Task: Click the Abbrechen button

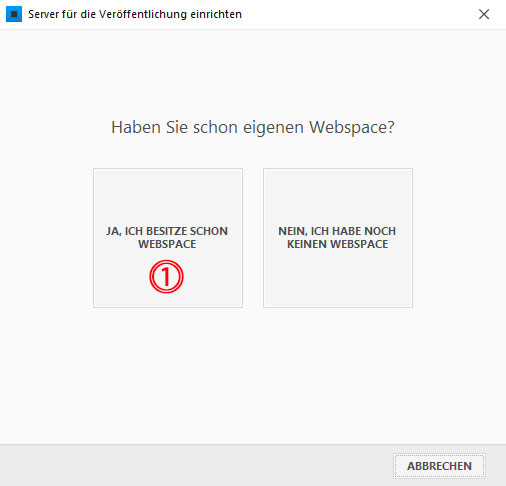Action: (439, 466)
